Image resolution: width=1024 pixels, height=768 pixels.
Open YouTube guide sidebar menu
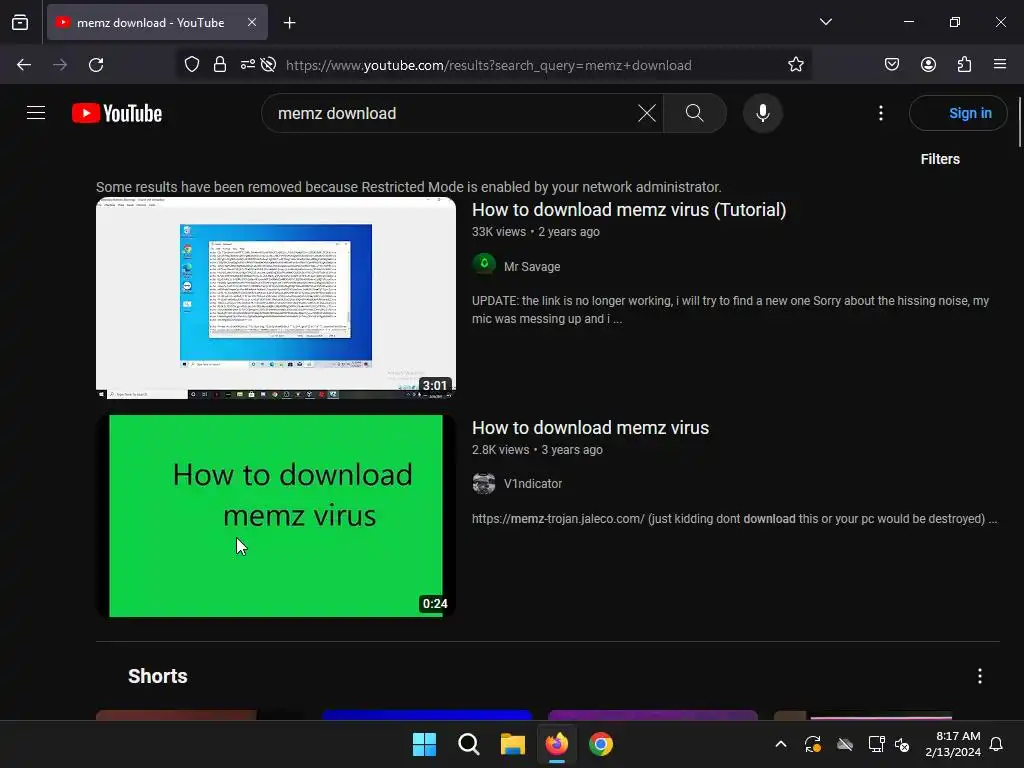pyautogui.click(x=36, y=113)
